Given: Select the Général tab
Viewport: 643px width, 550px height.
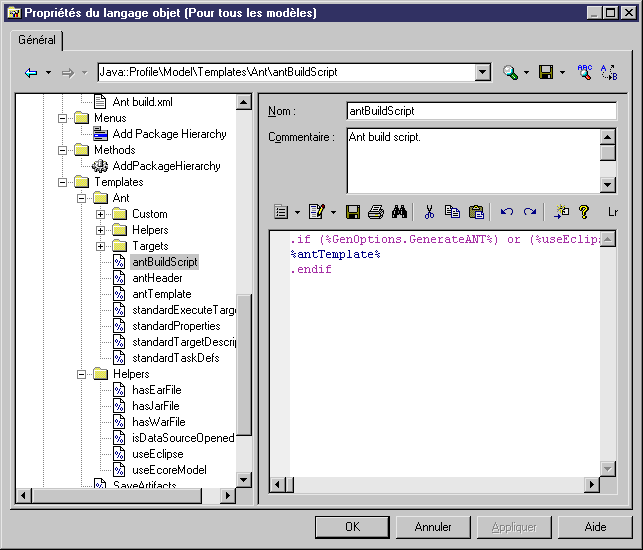Looking at the screenshot, I should [37, 40].
